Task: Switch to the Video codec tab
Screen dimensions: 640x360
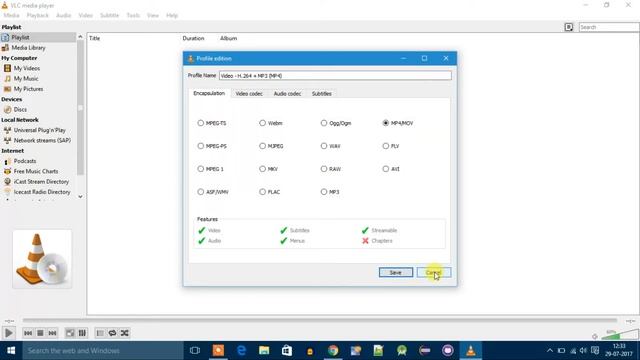Action: click(x=249, y=94)
